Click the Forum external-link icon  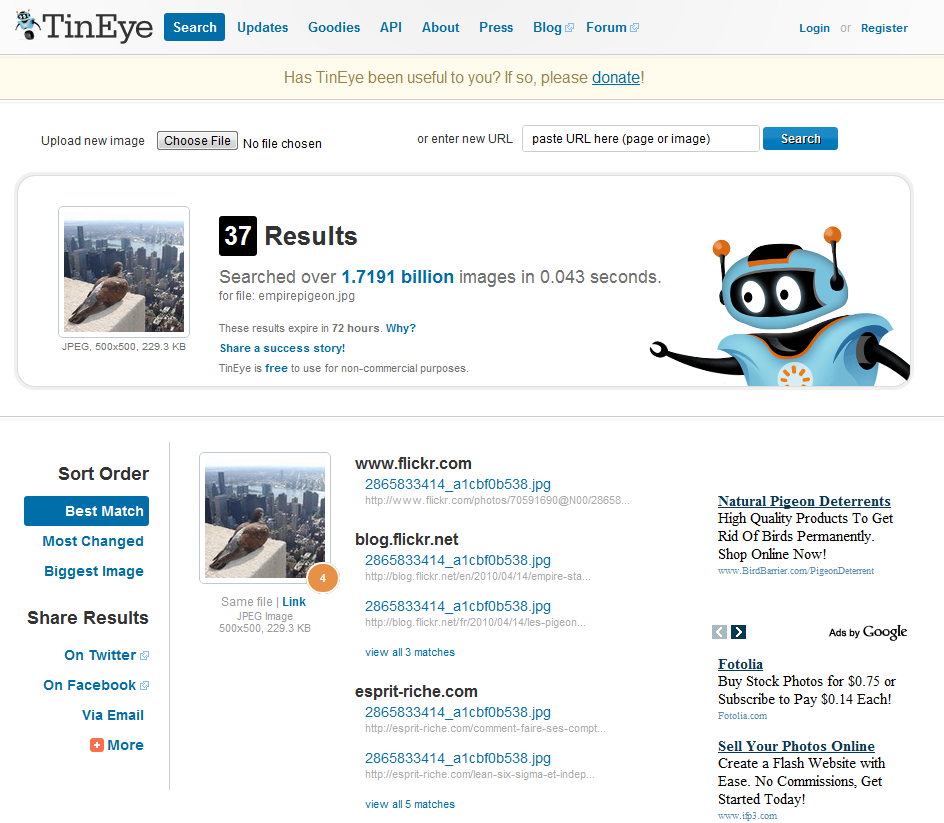point(635,28)
